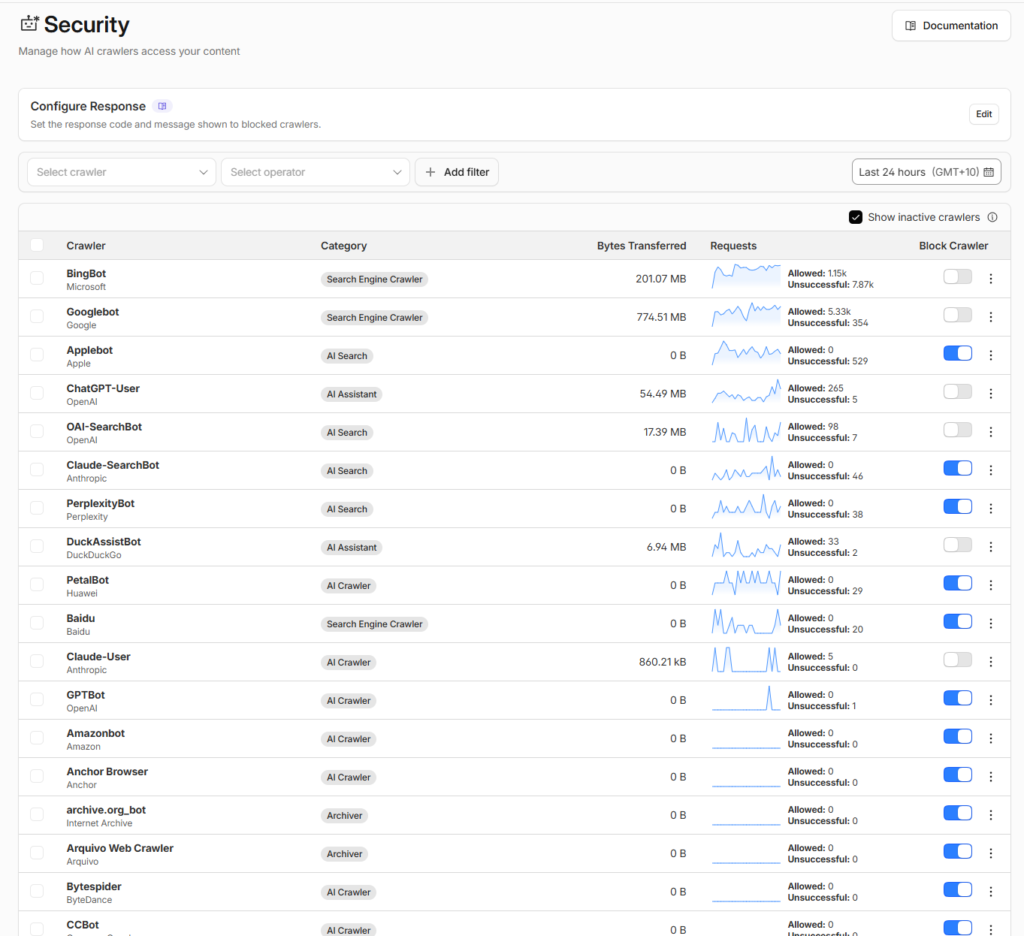Open row actions for OAI-SearchBot
Image resolution: width=1024 pixels, height=936 pixels.
(x=991, y=432)
